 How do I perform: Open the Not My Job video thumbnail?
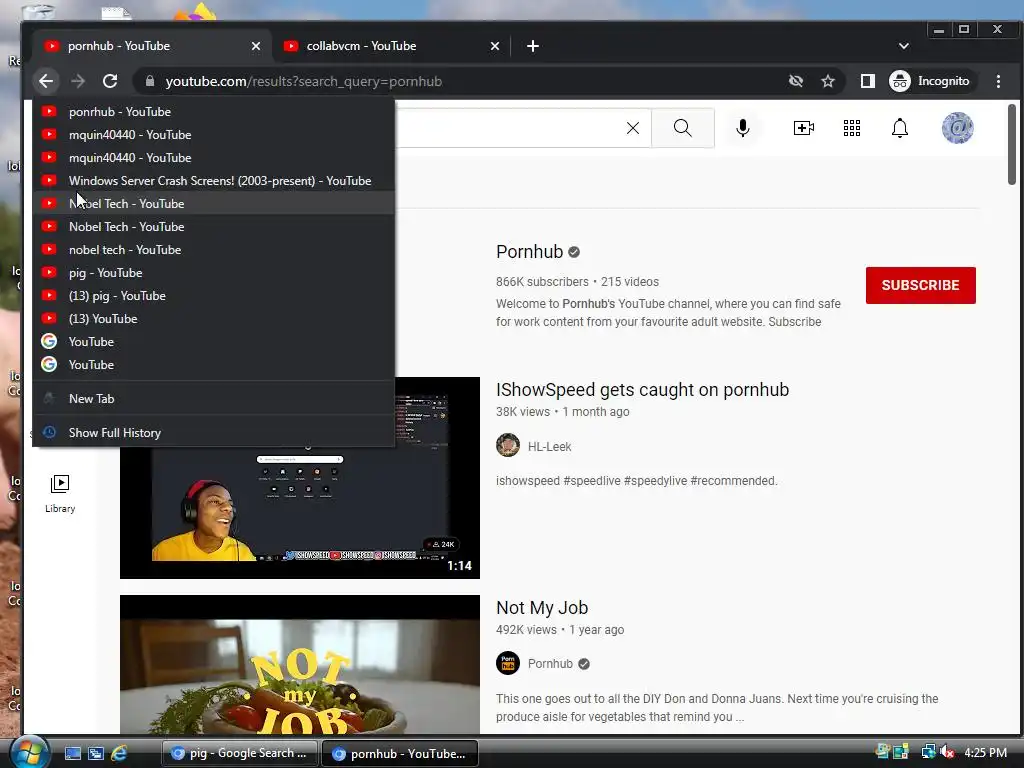pyautogui.click(x=300, y=665)
